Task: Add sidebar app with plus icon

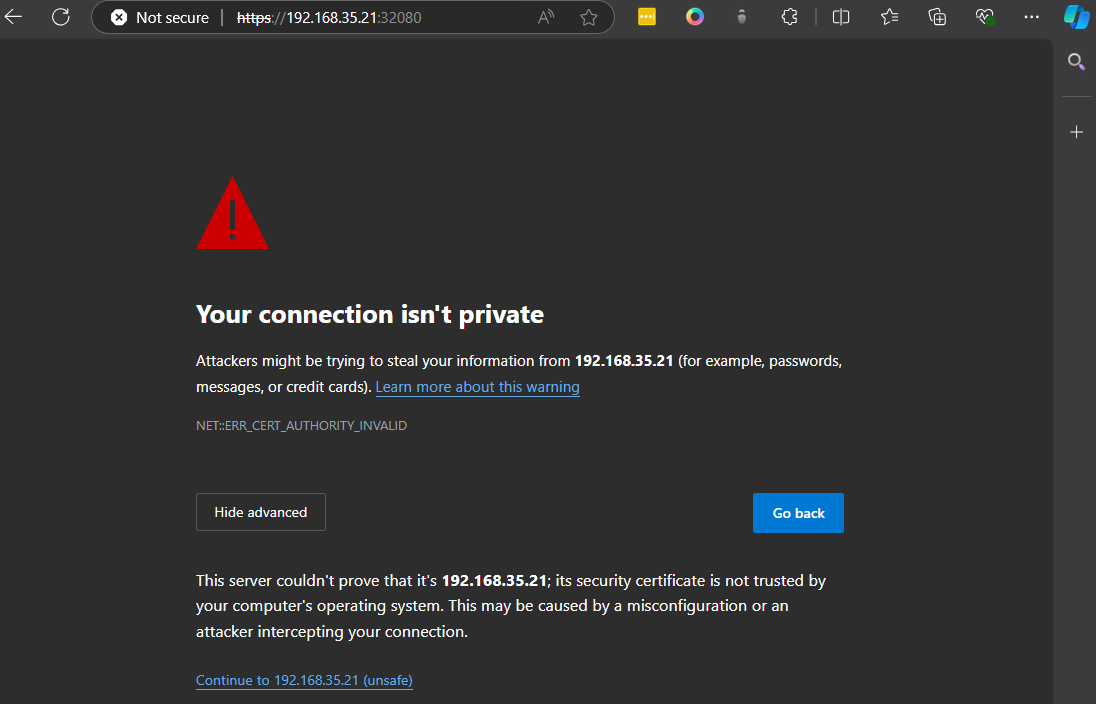Action: pyautogui.click(x=1076, y=131)
